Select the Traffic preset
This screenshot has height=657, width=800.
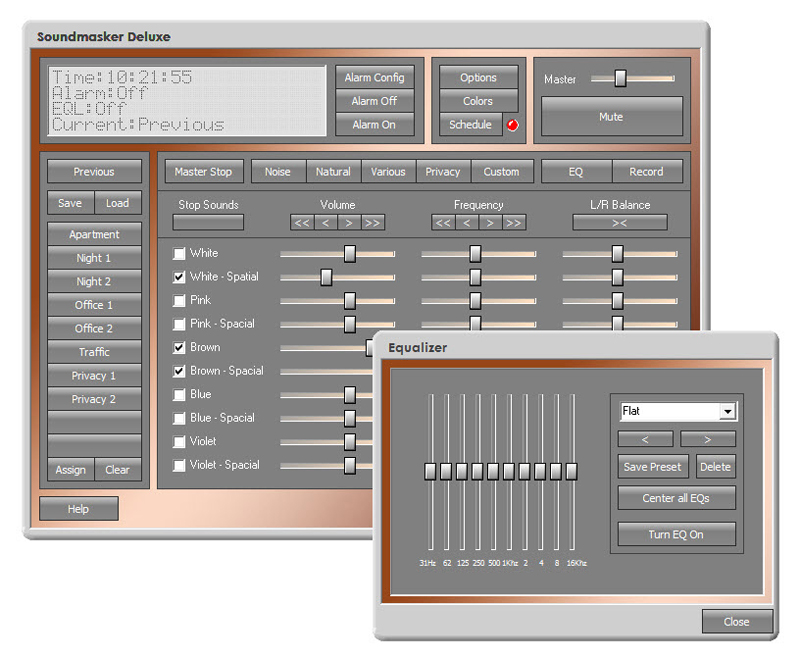[x=94, y=352]
